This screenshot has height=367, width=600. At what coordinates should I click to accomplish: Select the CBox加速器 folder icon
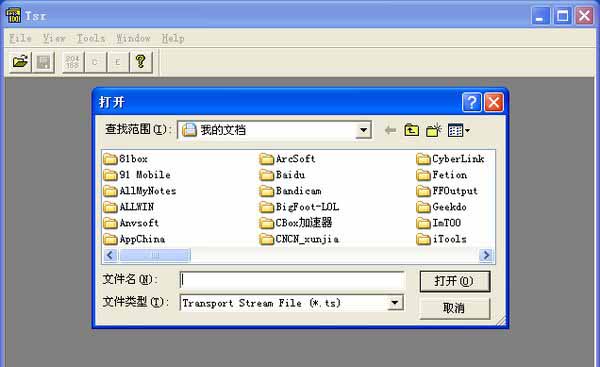click(x=267, y=223)
